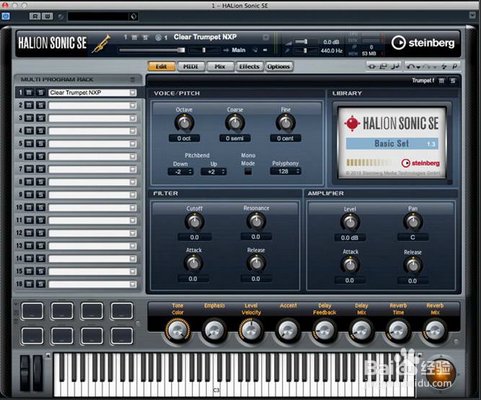
Task: Switch to the MIDI tab
Action: [190, 66]
